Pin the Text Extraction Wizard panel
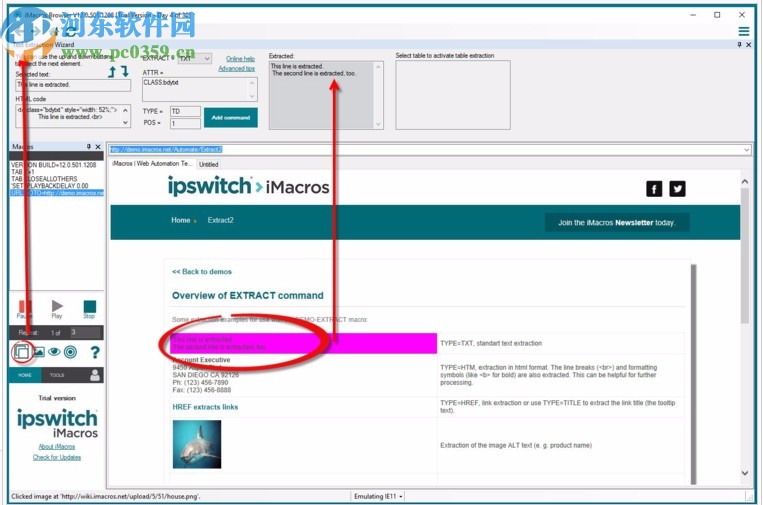This screenshot has width=763, height=505. pyautogui.click(x=739, y=44)
